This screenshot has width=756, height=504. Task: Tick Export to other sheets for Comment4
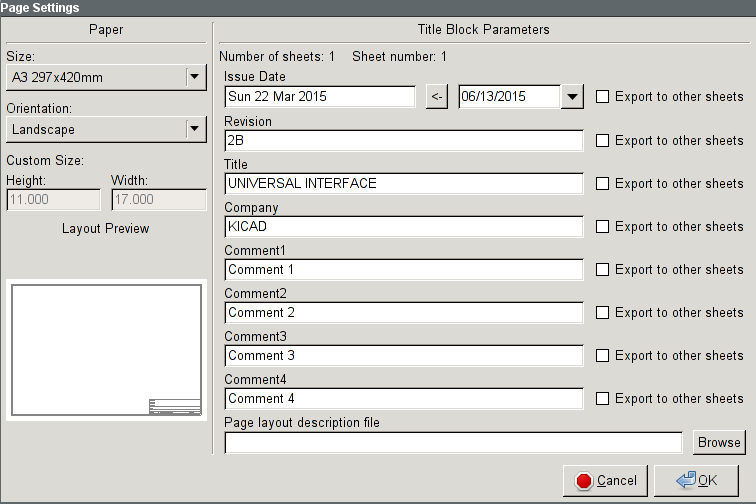603,399
